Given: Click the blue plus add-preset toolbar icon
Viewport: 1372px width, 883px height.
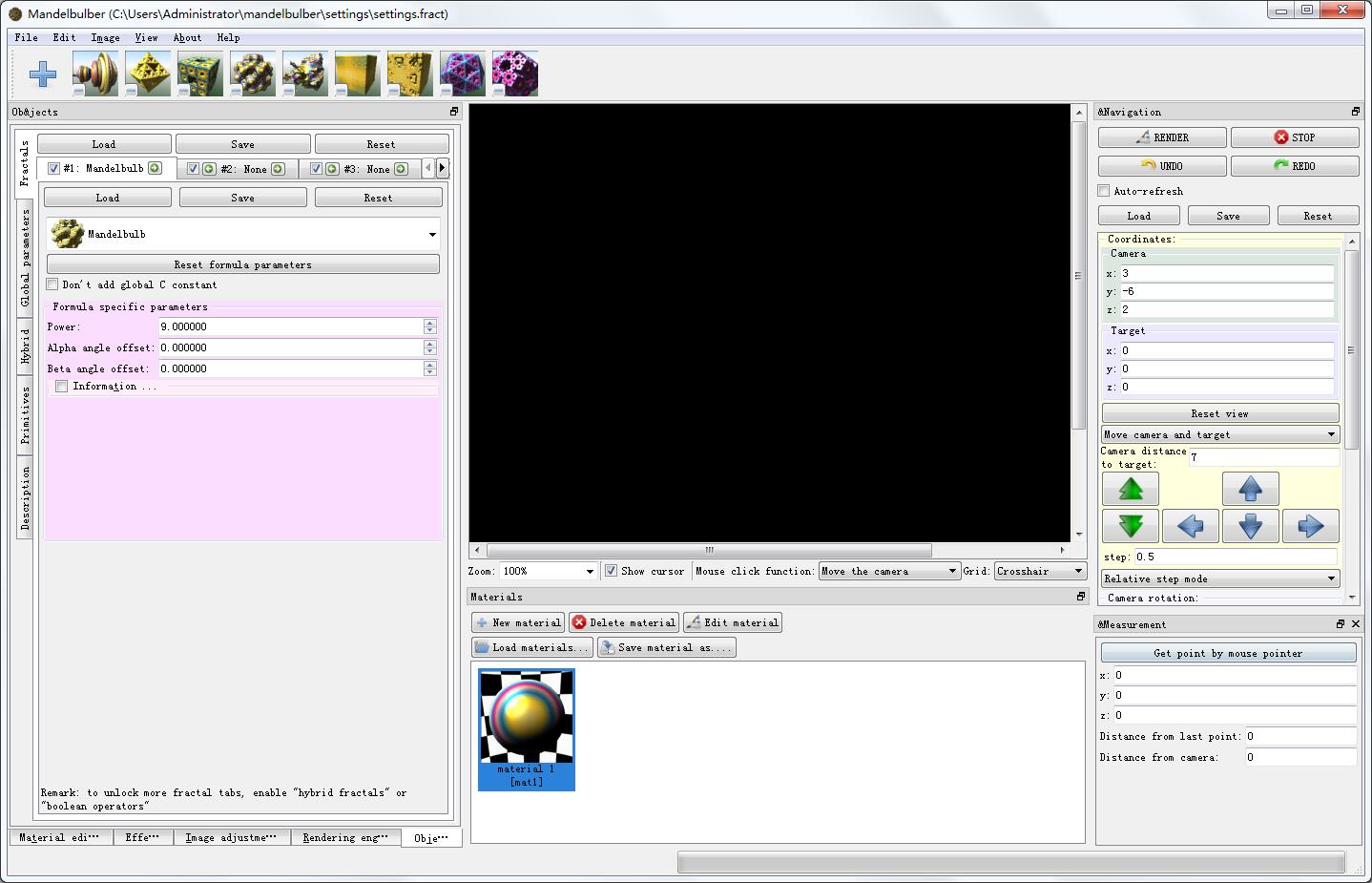Looking at the screenshot, I should 43,74.
